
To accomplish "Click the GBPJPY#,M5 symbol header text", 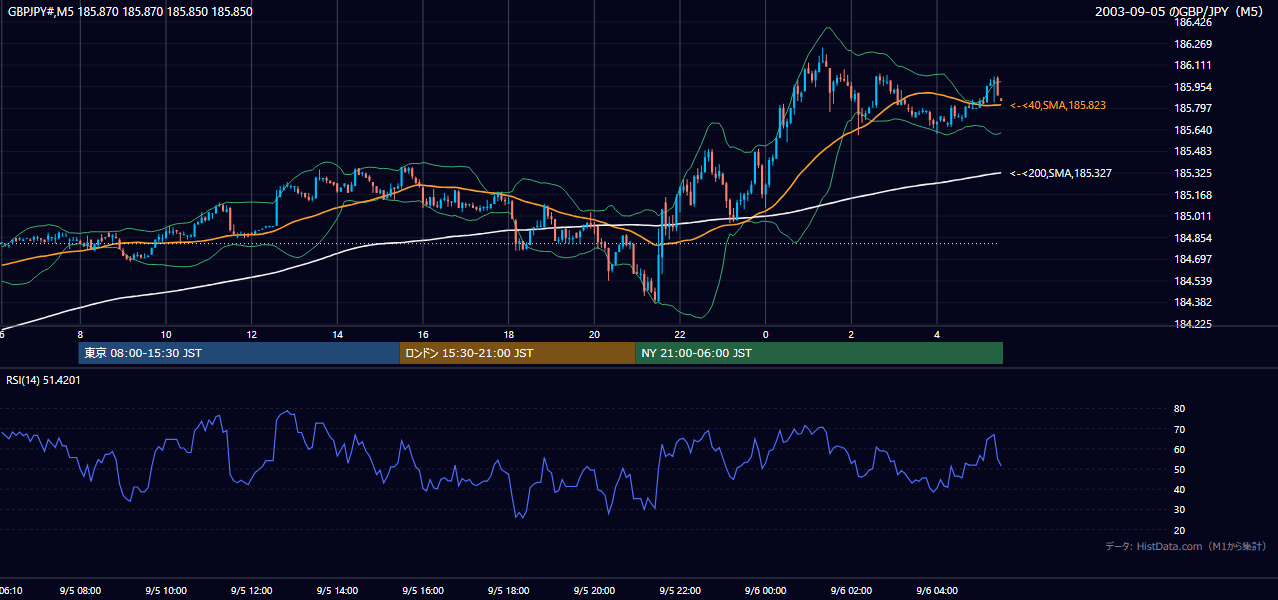I will (x=129, y=12).
